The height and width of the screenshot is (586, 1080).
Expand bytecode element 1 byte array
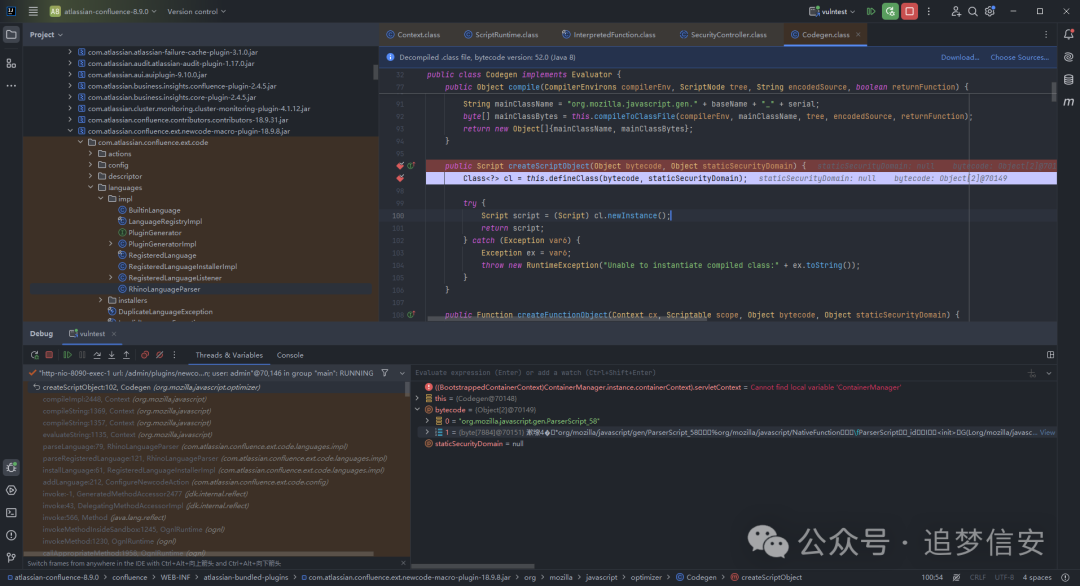[x=427, y=432]
